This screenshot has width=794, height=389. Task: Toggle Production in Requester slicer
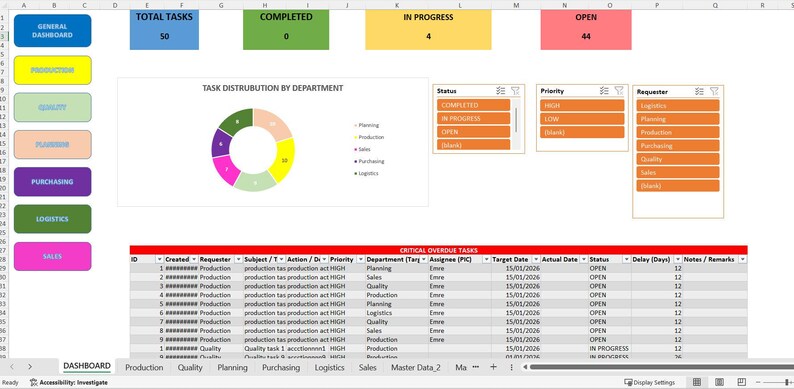(x=678, y=132)
